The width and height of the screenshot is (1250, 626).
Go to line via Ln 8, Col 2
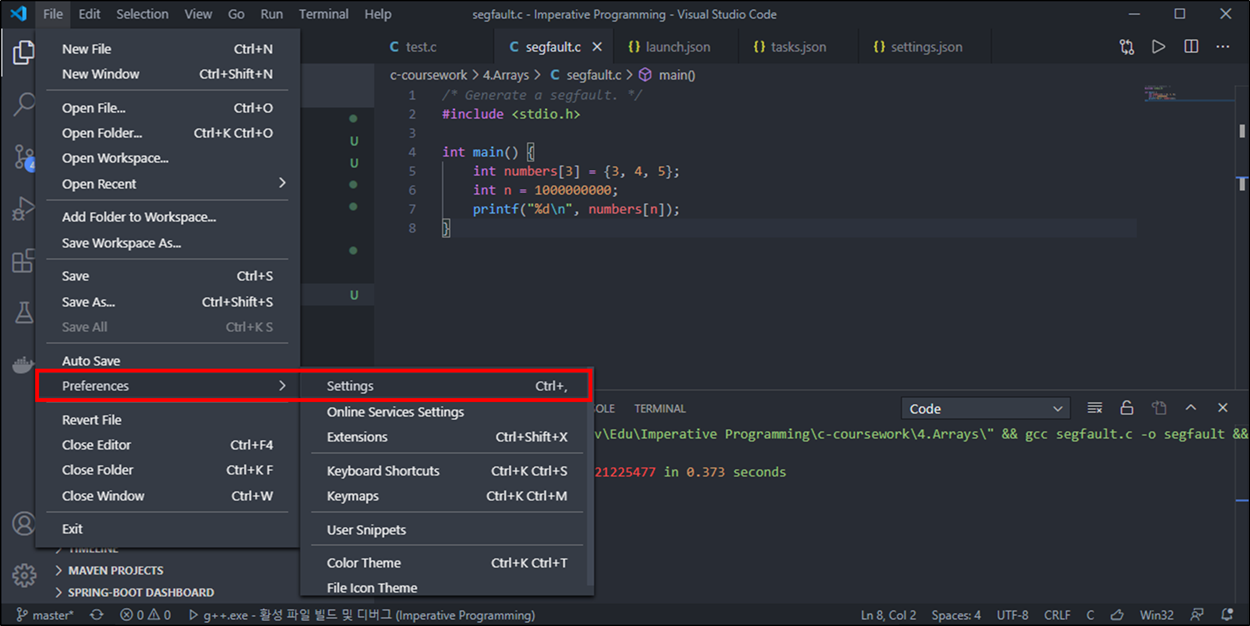889,615
